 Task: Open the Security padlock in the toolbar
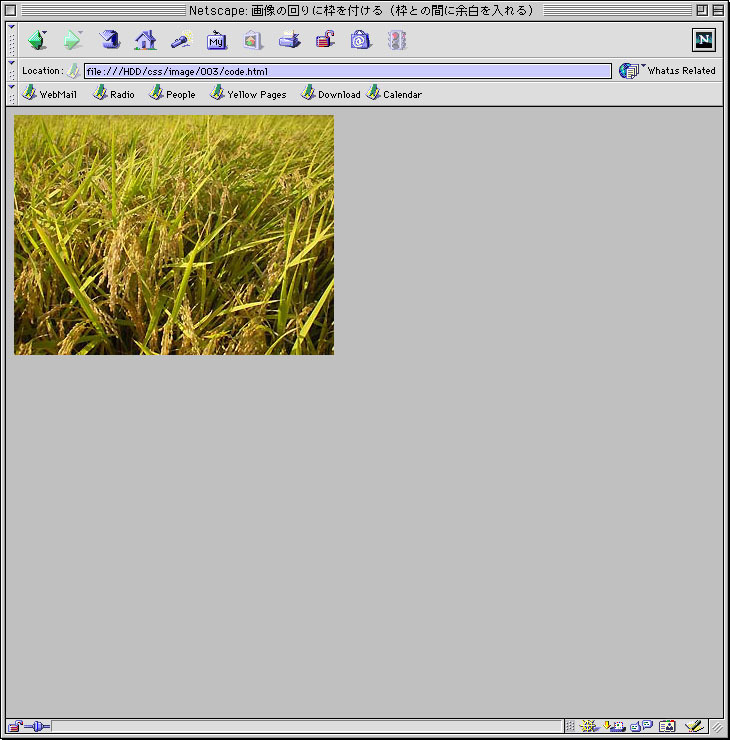click(325, 40)
